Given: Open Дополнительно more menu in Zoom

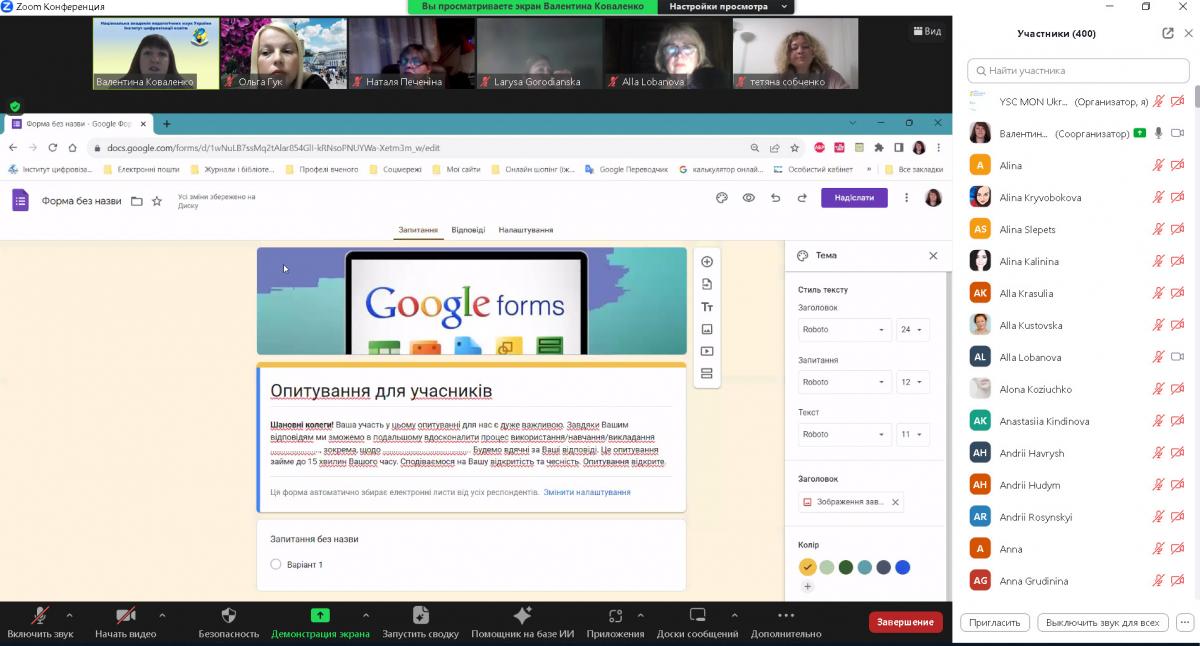Looking at the screenshot, I should click(x=785, y=622).
